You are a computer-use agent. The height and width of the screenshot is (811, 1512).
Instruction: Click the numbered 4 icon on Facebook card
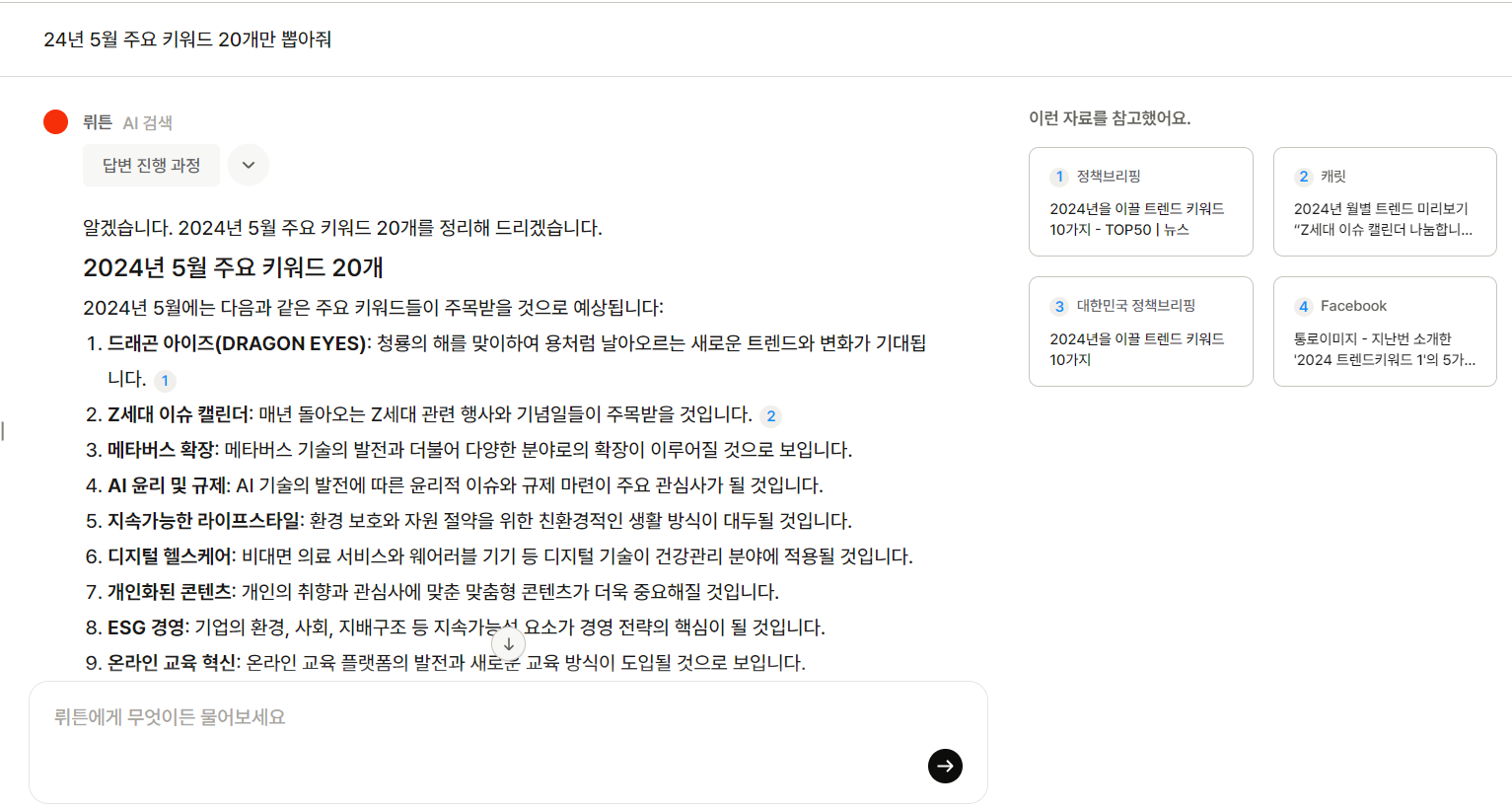1303,306
